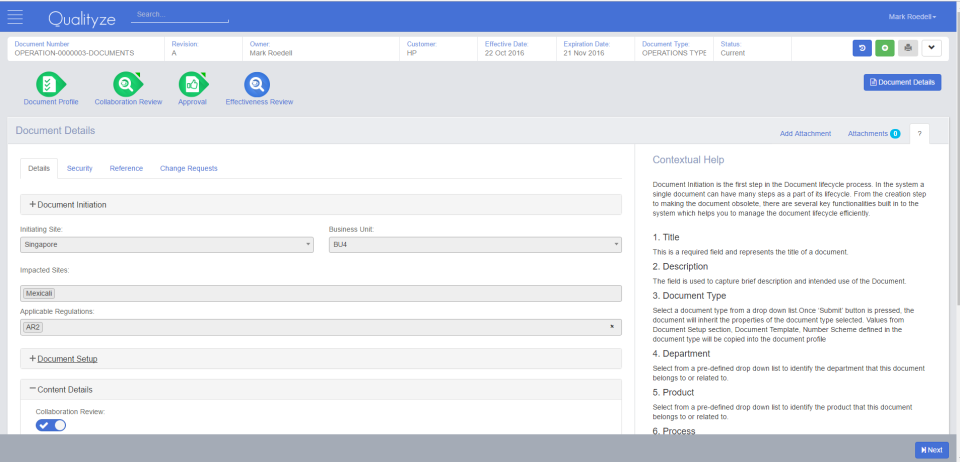Click the green add icon button
The height and width of the screenshot is (462, 960).
click(x=885, y=48)
